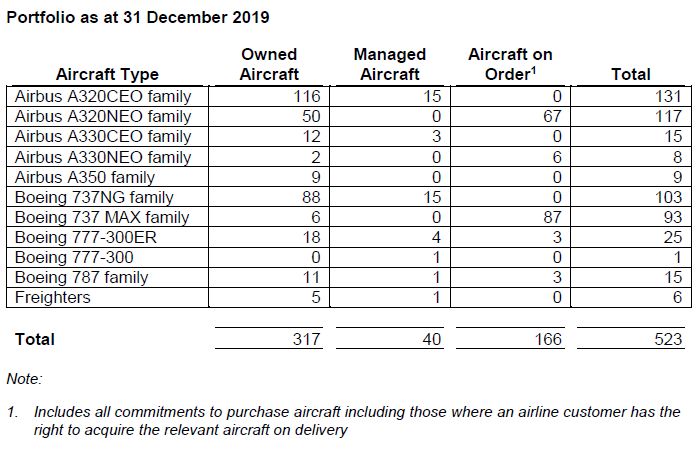The image size is (699, 452).
Task: Click the Boeing 777-300ER row label
Action: pyautogui.click(x=86, y=237)
